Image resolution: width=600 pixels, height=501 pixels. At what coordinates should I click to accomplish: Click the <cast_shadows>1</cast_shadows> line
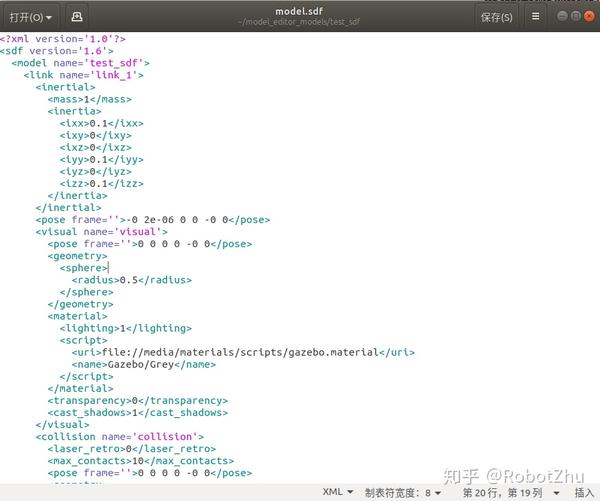138,412
